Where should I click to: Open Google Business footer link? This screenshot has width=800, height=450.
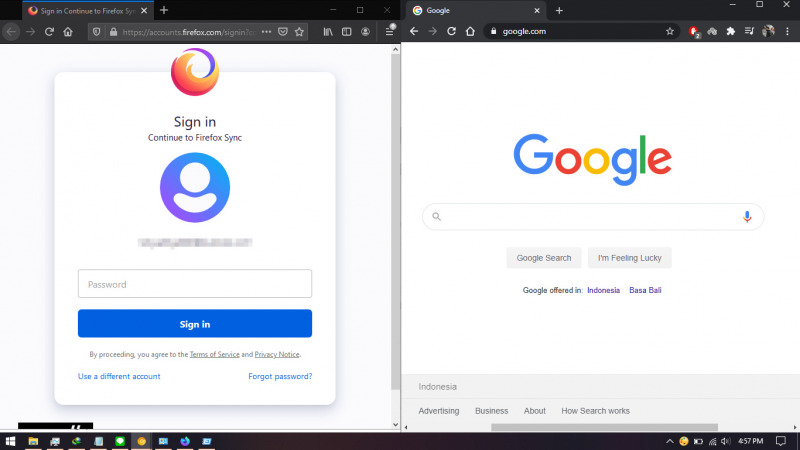pos(491,411)
